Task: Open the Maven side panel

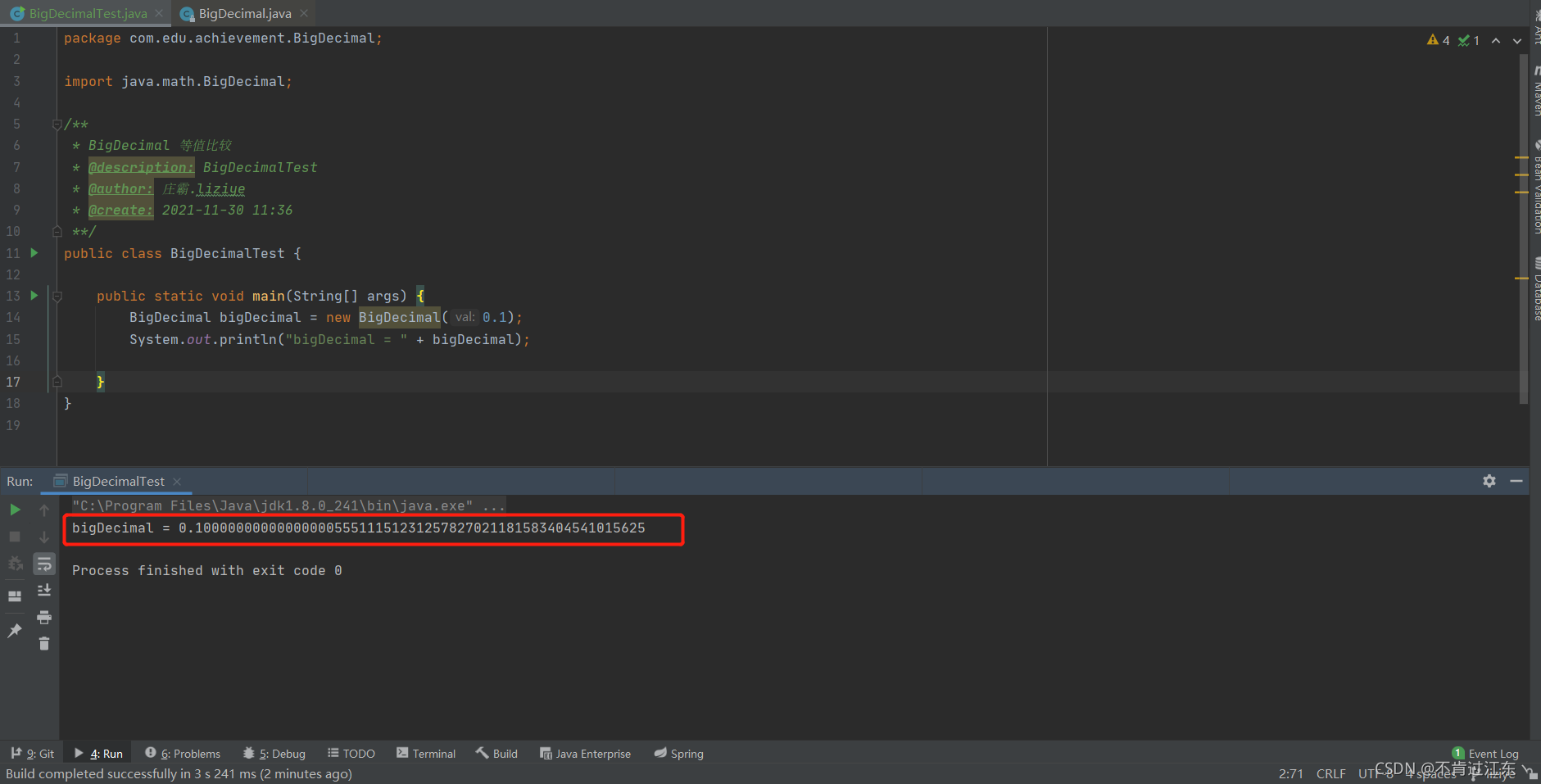Action: [1535, 90]
